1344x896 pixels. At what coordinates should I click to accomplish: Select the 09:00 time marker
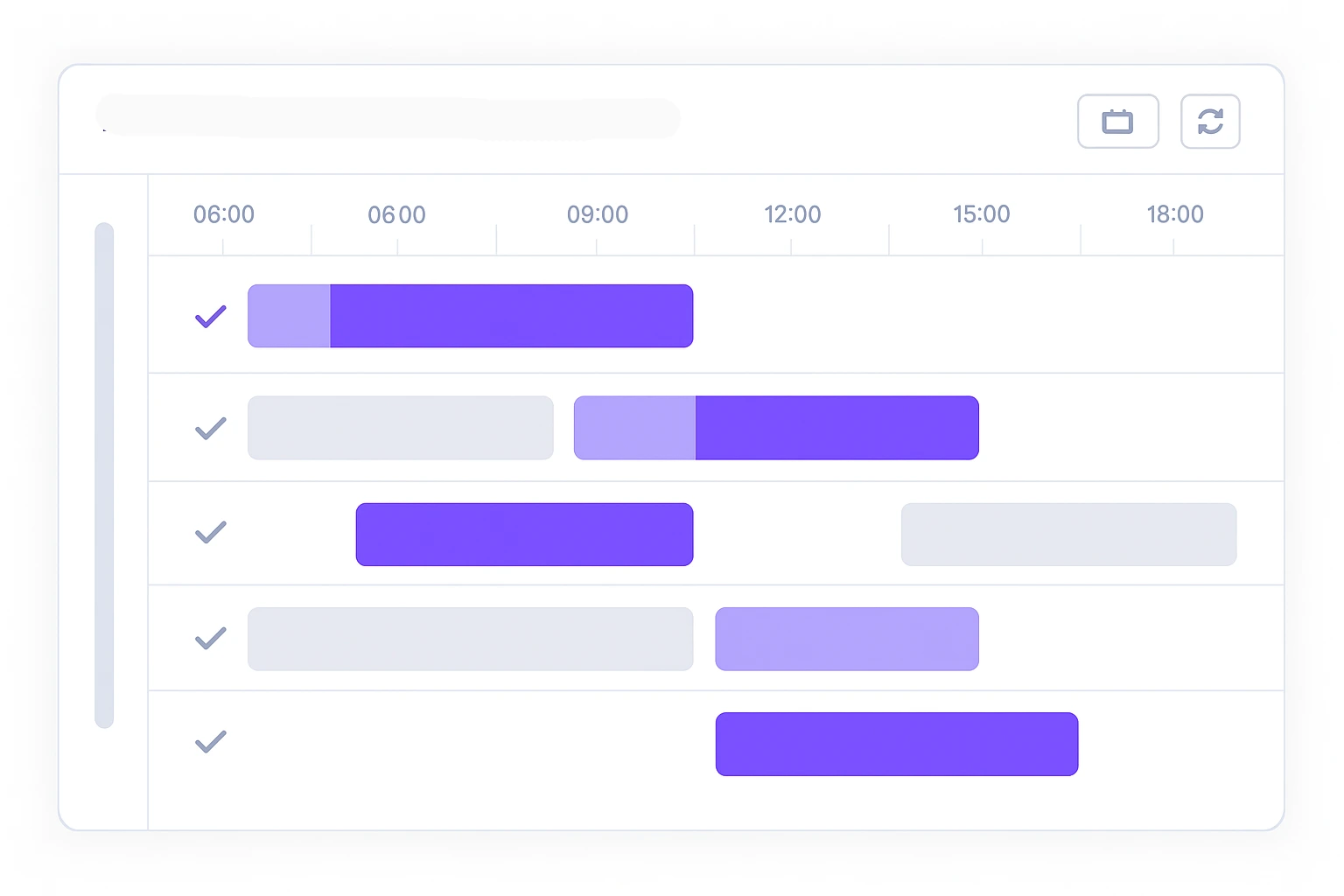pyautogui.click(x=598, y=214)
